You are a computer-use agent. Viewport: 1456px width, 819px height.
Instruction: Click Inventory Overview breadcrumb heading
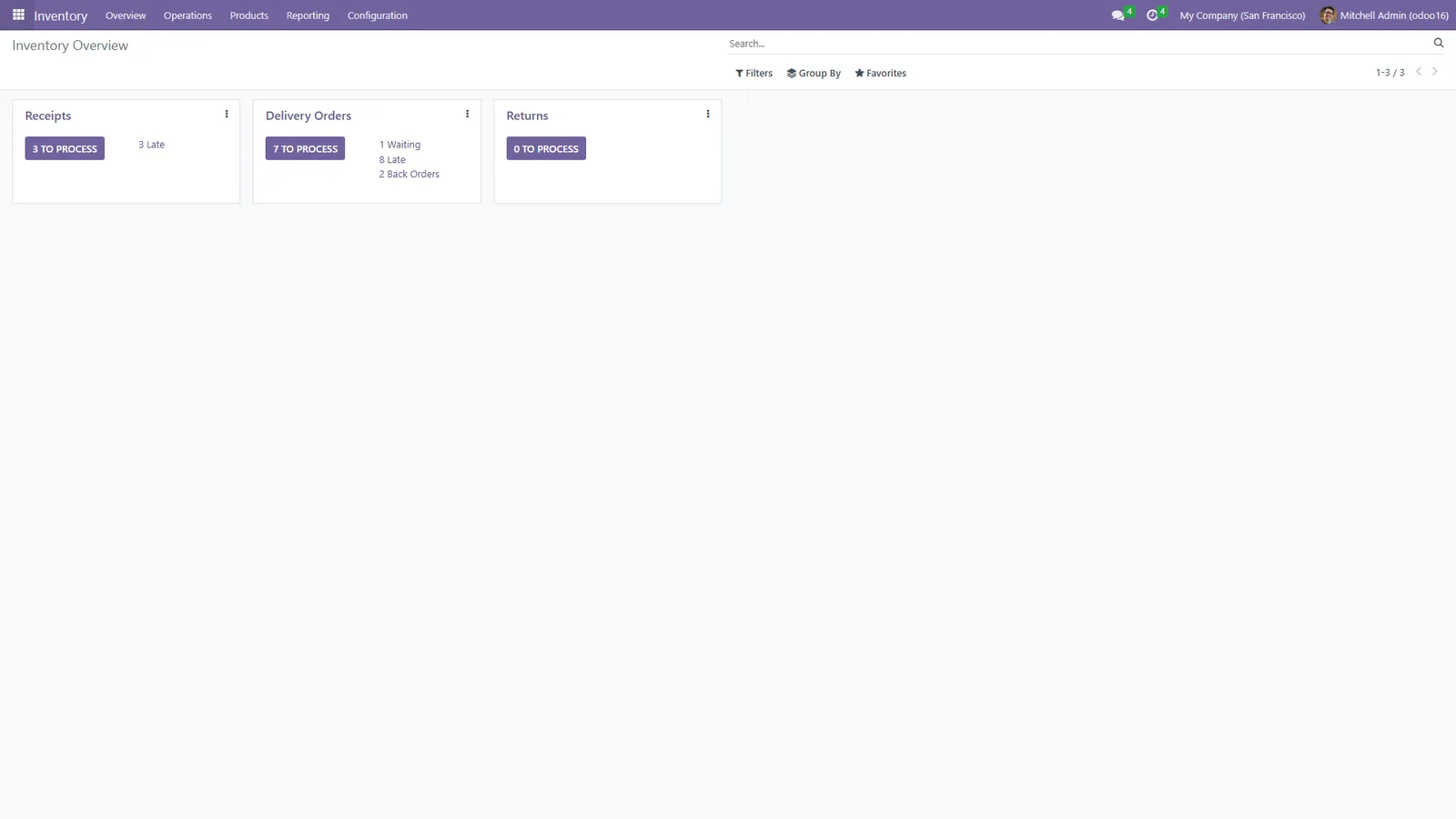tap(70, 45)
